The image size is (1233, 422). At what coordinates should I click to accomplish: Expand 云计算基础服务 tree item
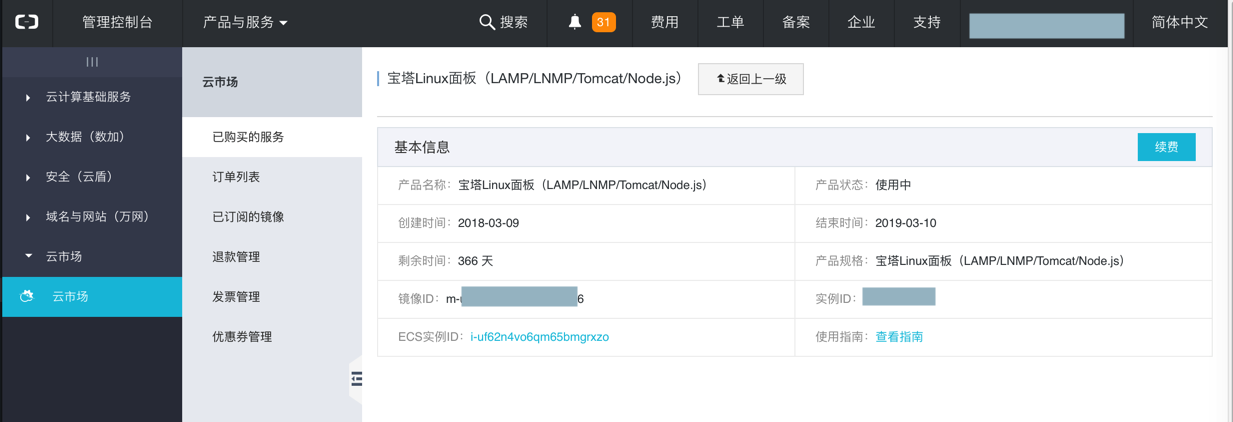[88, 97]
